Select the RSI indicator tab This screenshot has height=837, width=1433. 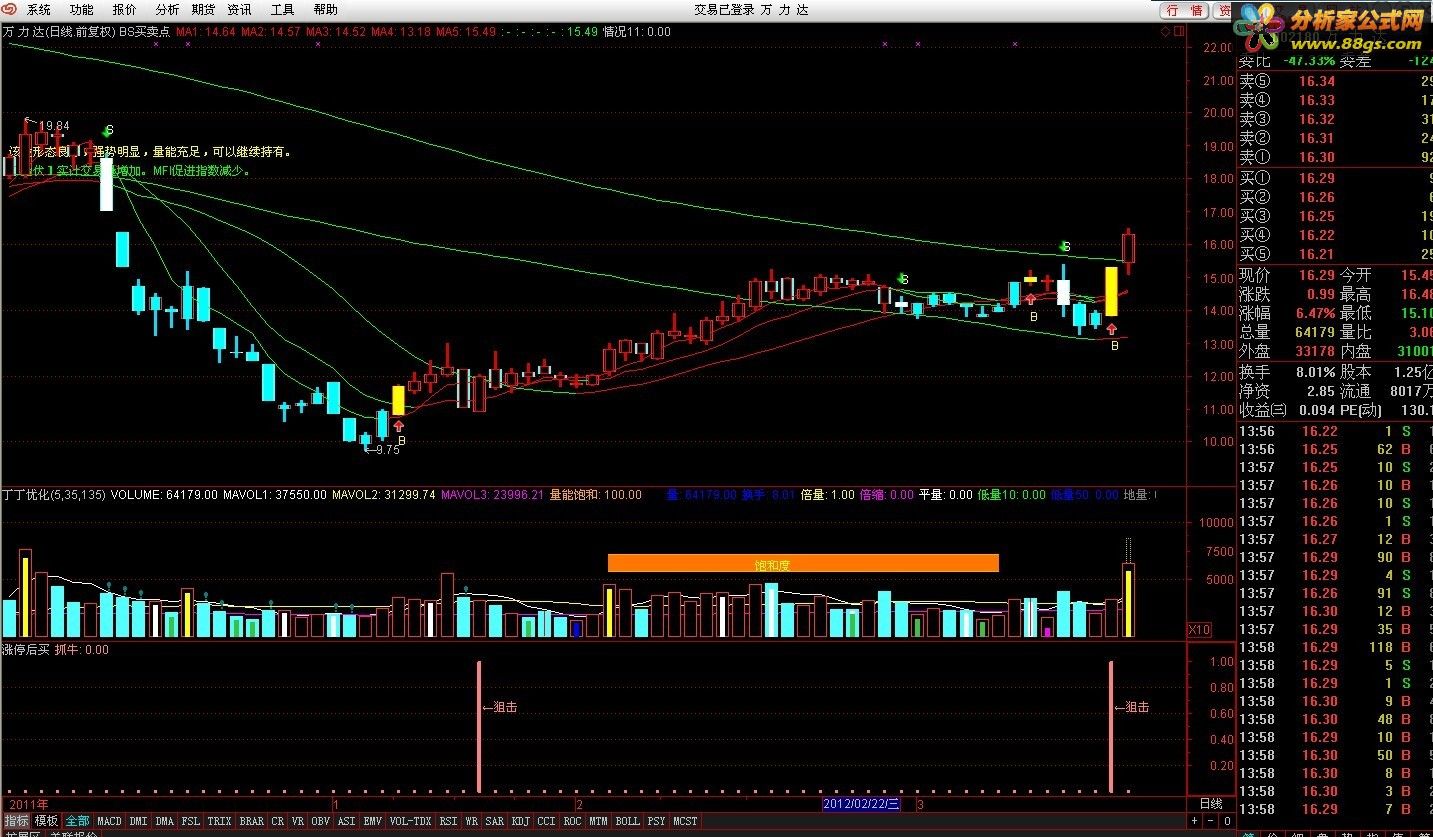[x=448, y=821]
